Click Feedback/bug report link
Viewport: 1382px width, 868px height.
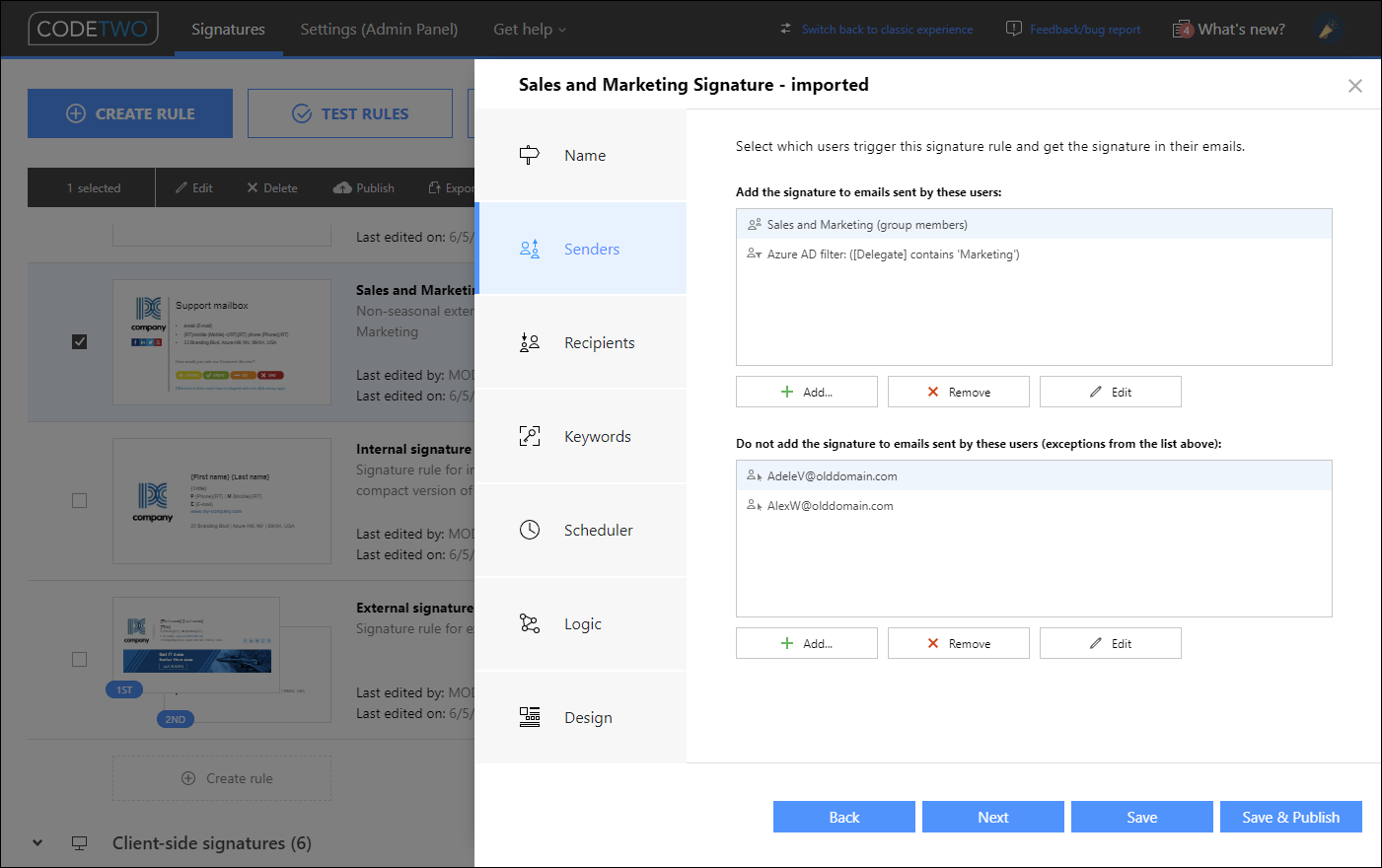1085,30
